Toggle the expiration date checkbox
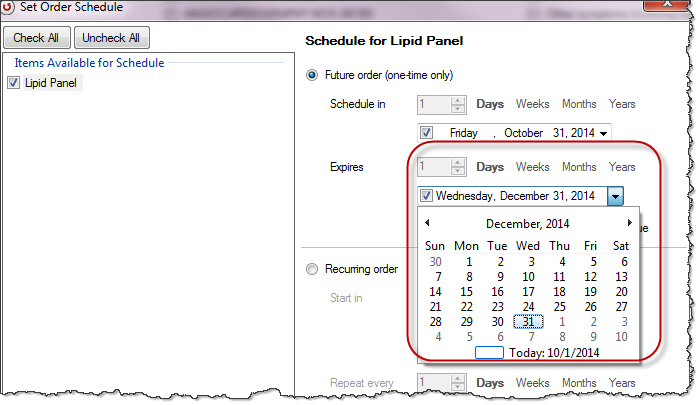 coord(427,196)
